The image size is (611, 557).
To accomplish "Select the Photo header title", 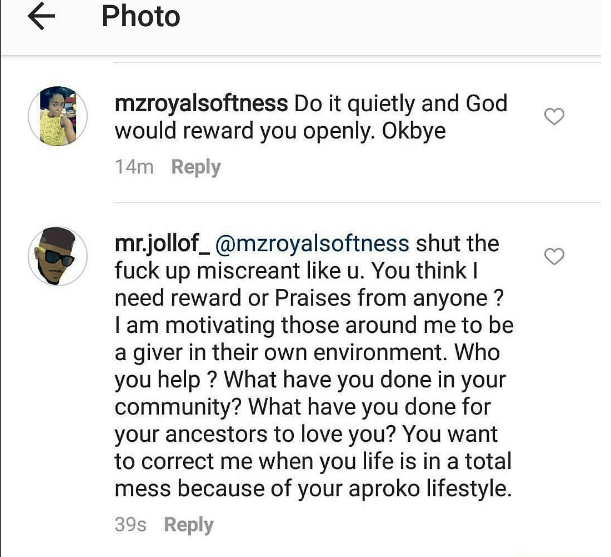I will (x=140, y=17).
